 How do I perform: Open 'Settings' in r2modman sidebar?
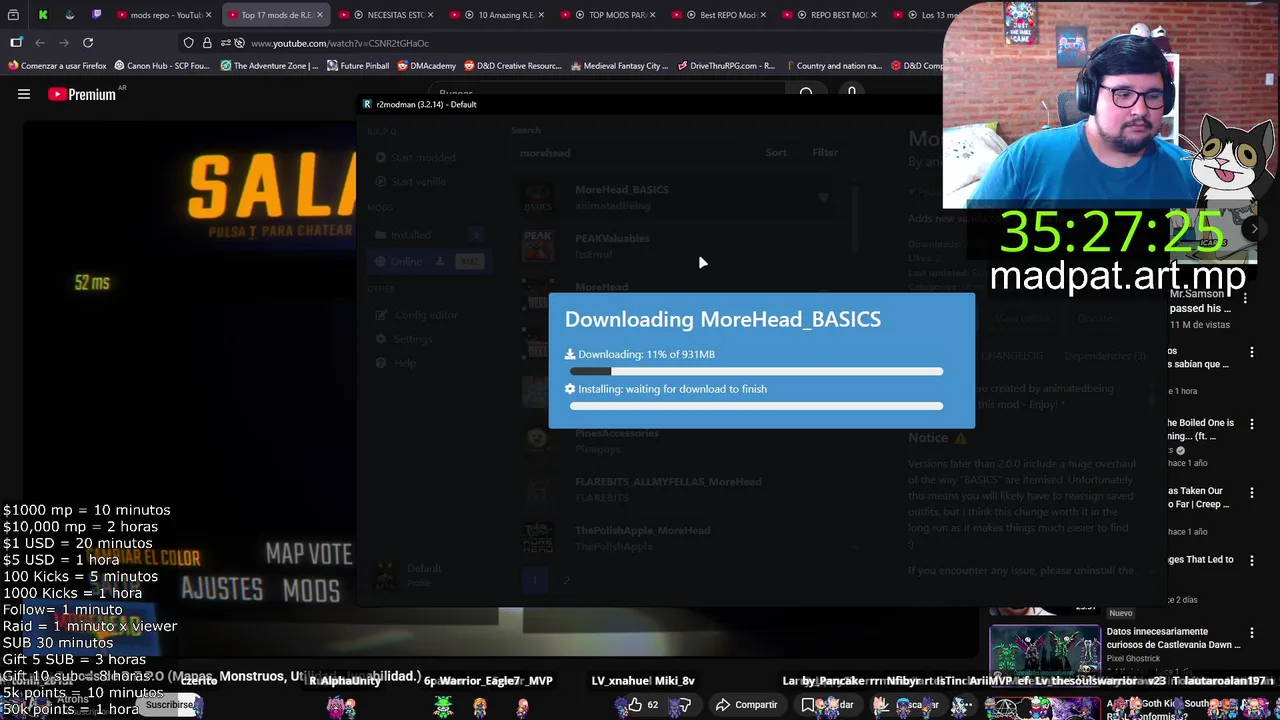click(405, 339)
